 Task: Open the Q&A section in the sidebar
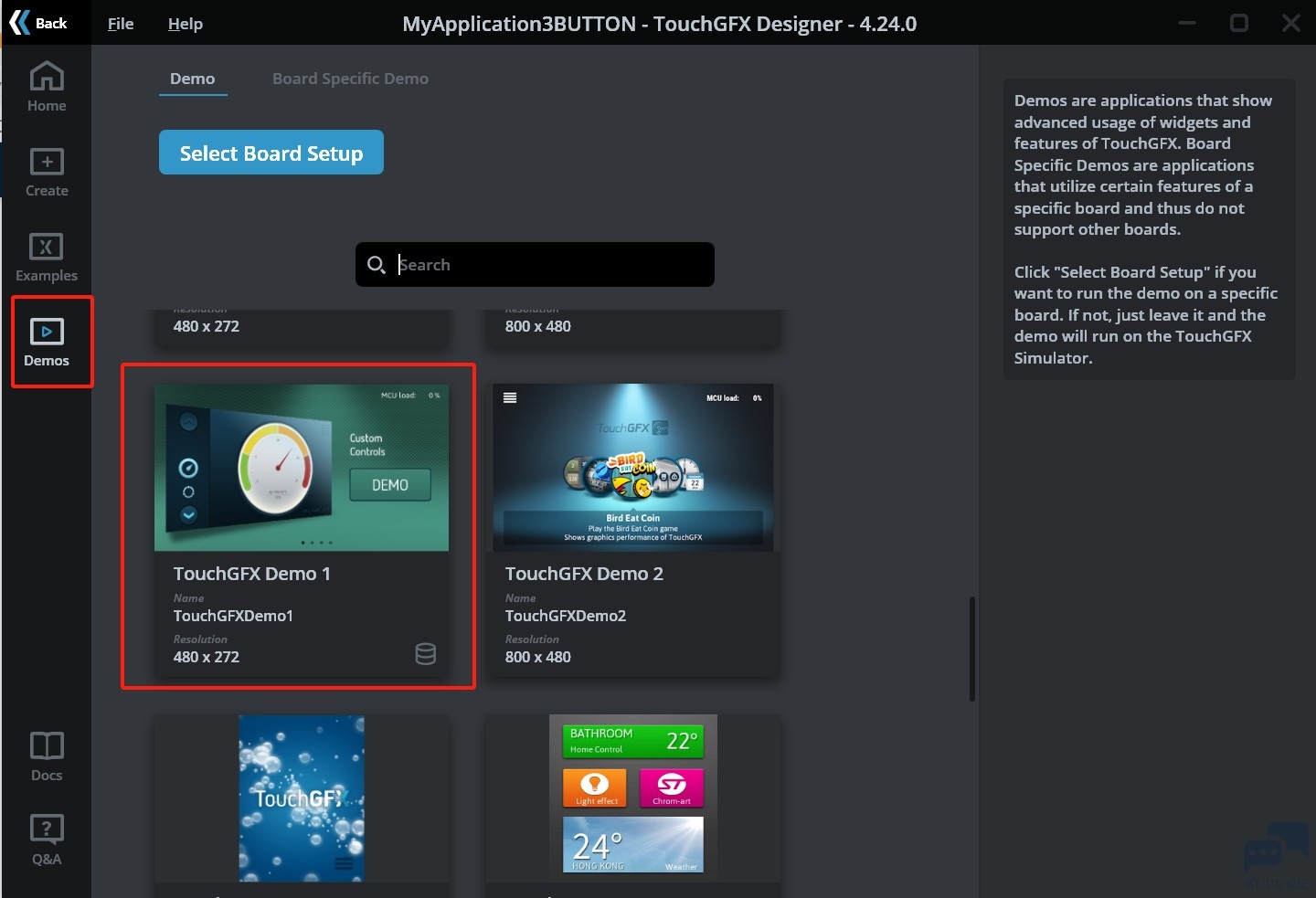tap(47, 840)
